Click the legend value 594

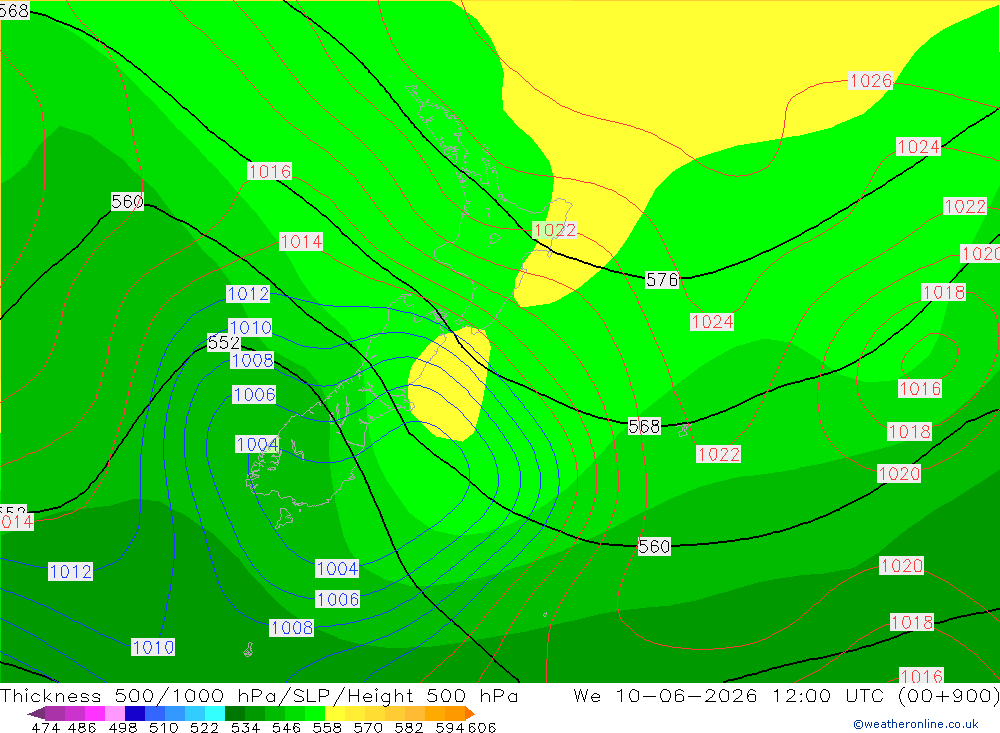(450, 727)
